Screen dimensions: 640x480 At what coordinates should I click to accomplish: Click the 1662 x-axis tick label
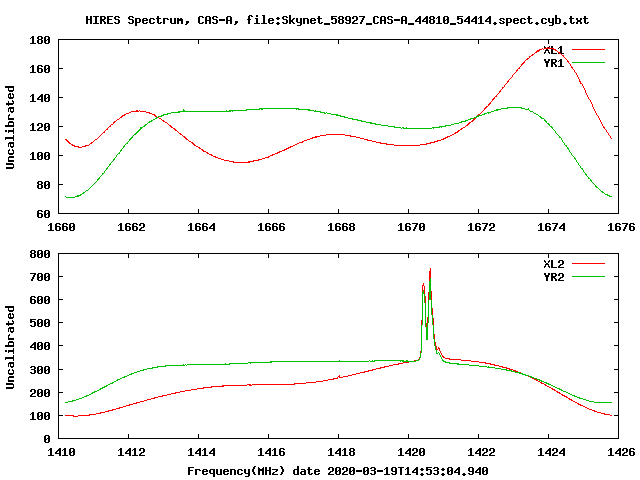click(131, 227)
